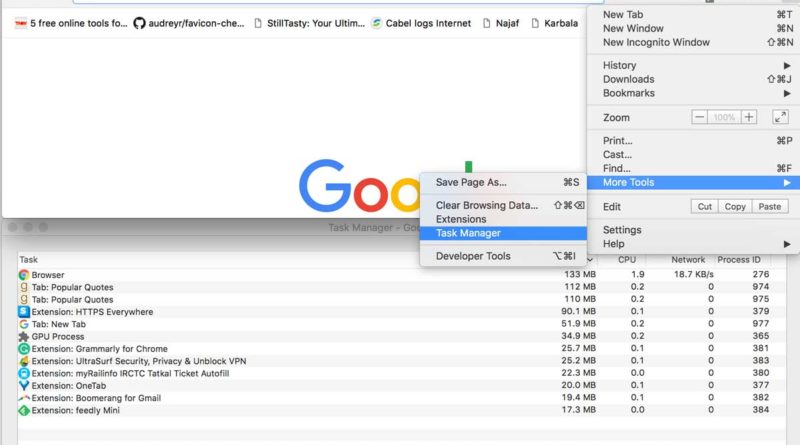Screen dimensions: 800x445
Task: Sort by the CPU column header
Action: coord(627,260)
